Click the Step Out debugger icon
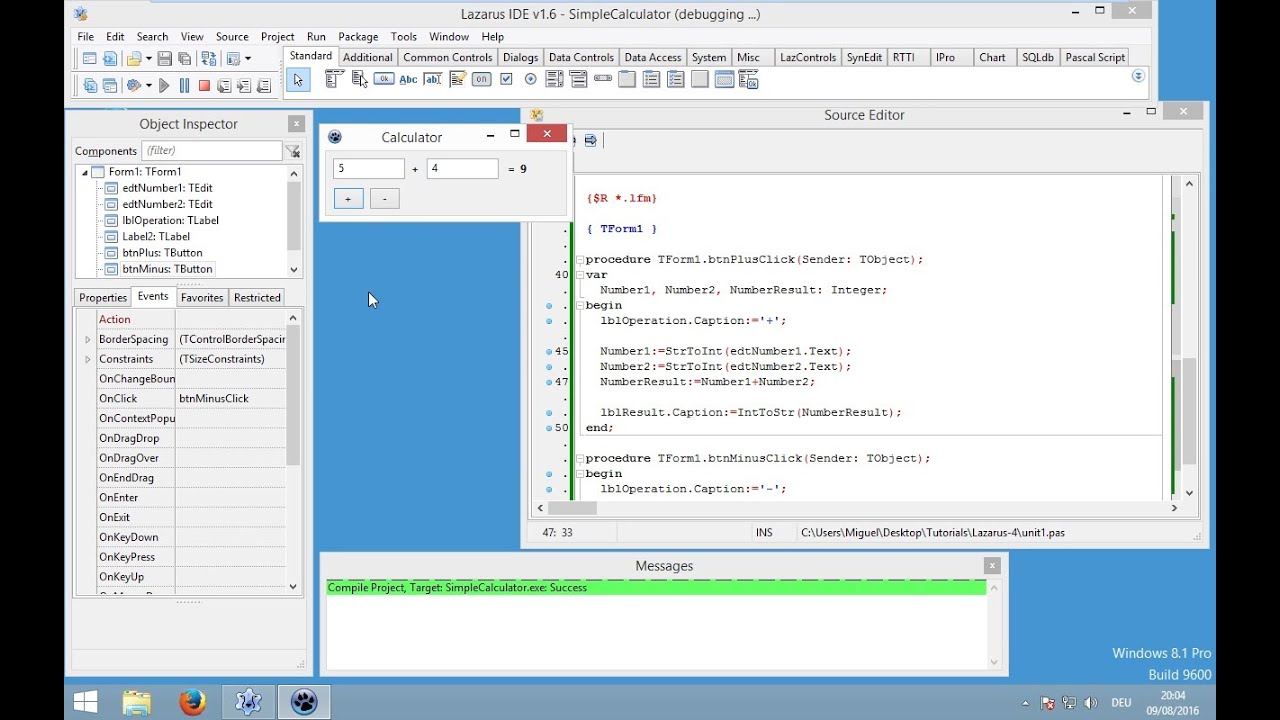Viewport: 1280px width, 720px height. pos(264,86)
